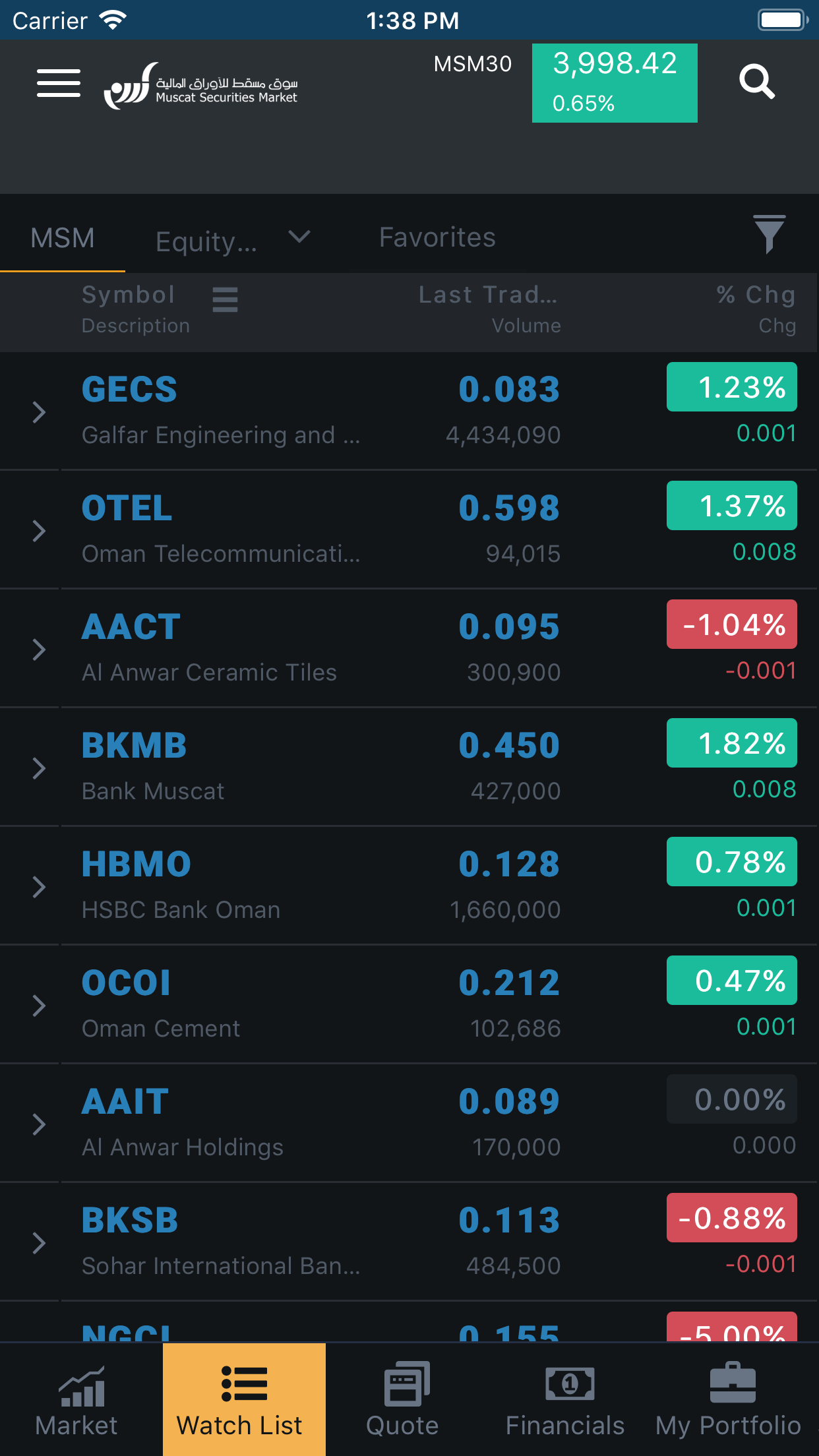The height and width of the screenshot is (1456, 819).
Task: Click the AACT percent change badge
Action: 731,623
